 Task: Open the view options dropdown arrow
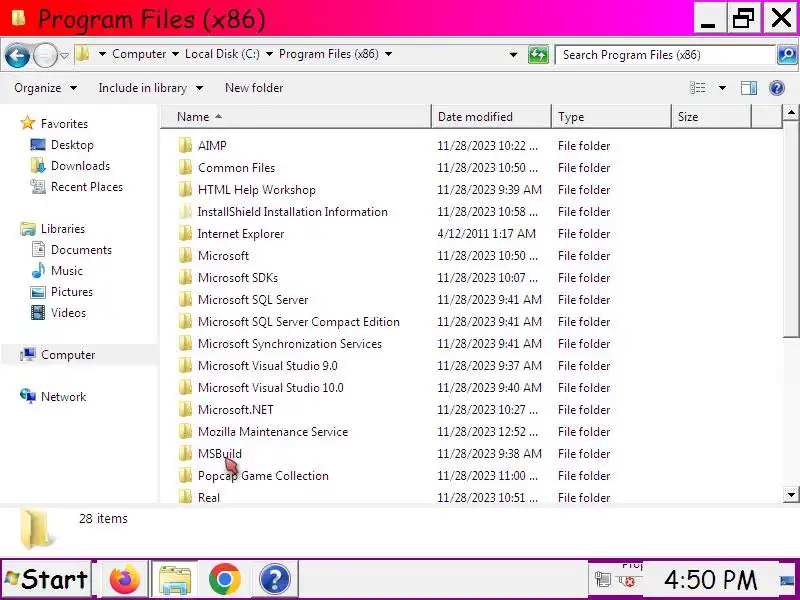point(722,88)
